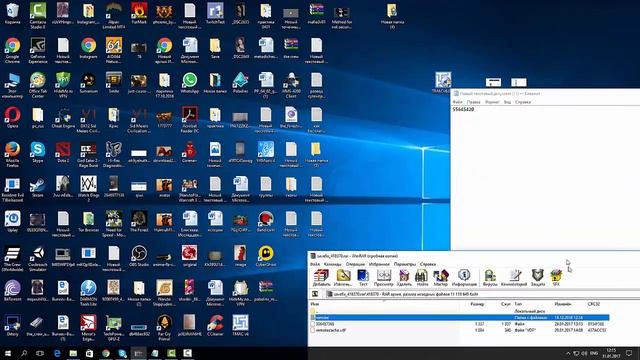Click the Тест (Test) icon in WinRAR
The width and height of the screenshot is (640, 360).
point(363,278)
